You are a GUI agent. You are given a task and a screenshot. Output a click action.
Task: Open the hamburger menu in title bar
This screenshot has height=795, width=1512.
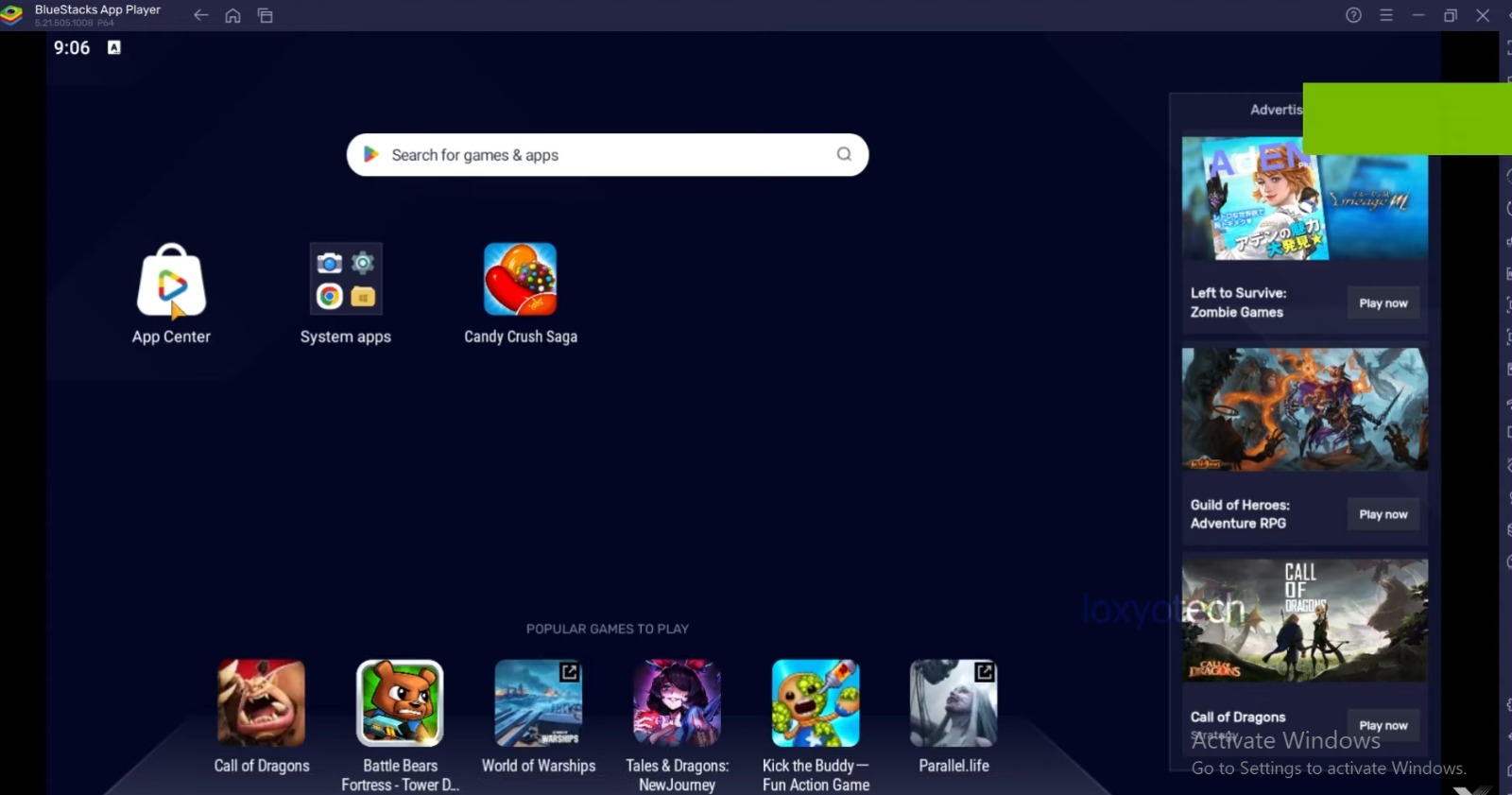(1386, 15)
